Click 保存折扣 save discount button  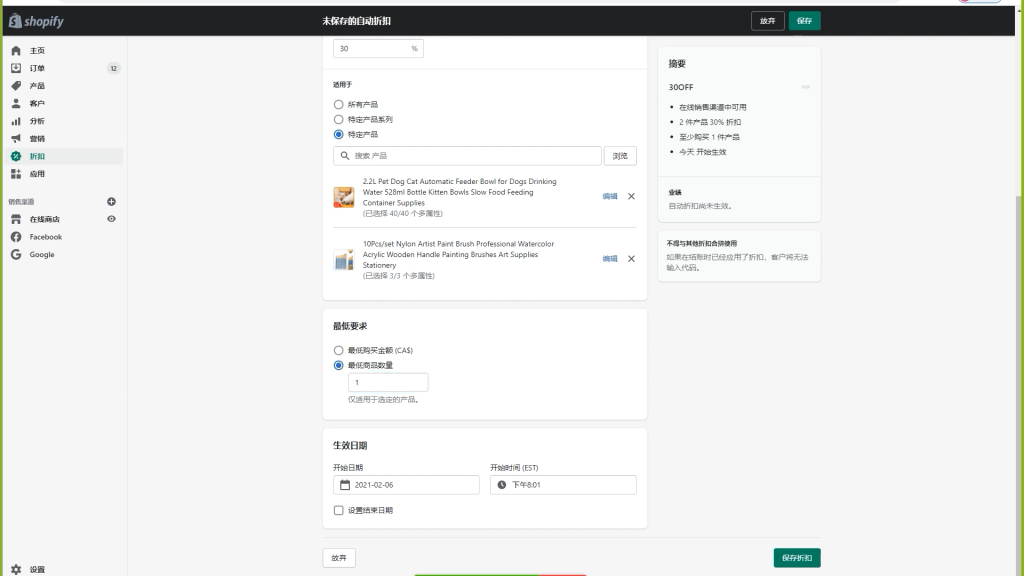[x=796, y=558]
